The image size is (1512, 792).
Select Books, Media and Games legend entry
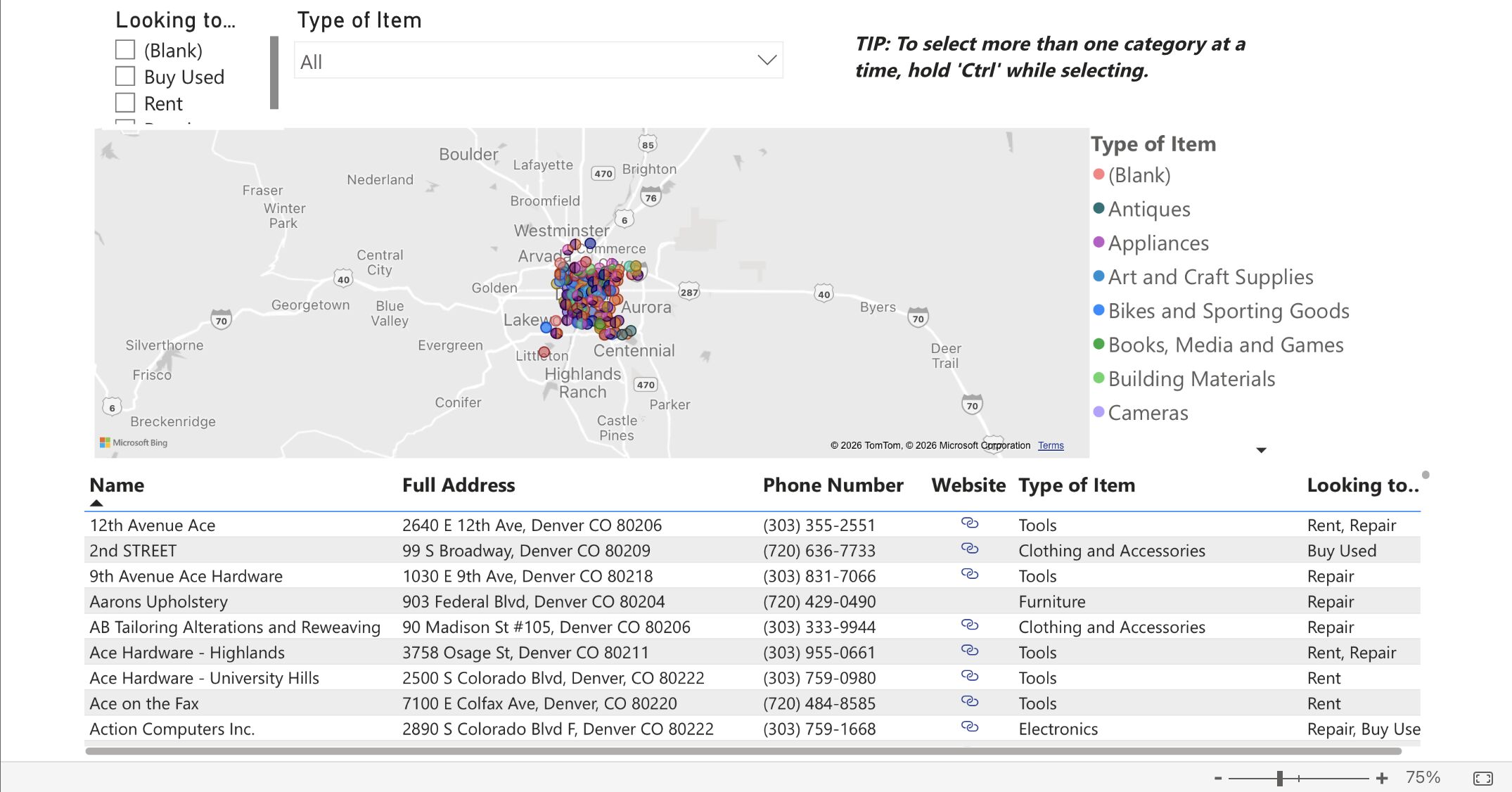[1219, 345]
